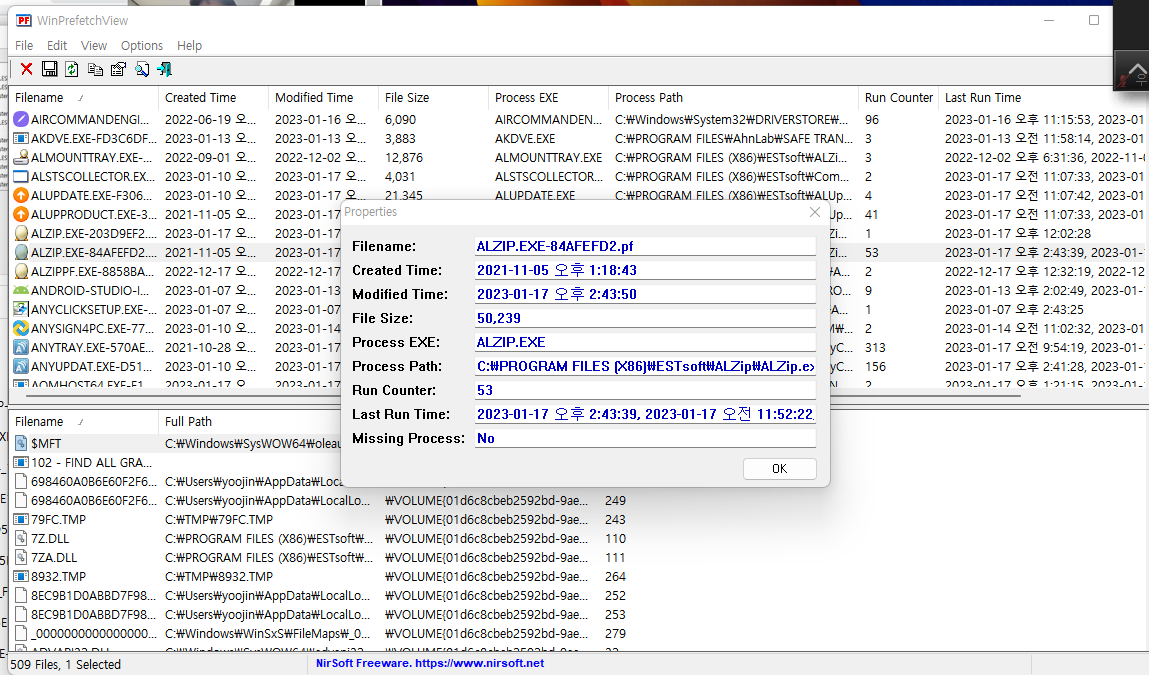The width and height of the screenshot is (1149, 675).
Task: Open Properties via toolbar icon
Action: point(118,69)
